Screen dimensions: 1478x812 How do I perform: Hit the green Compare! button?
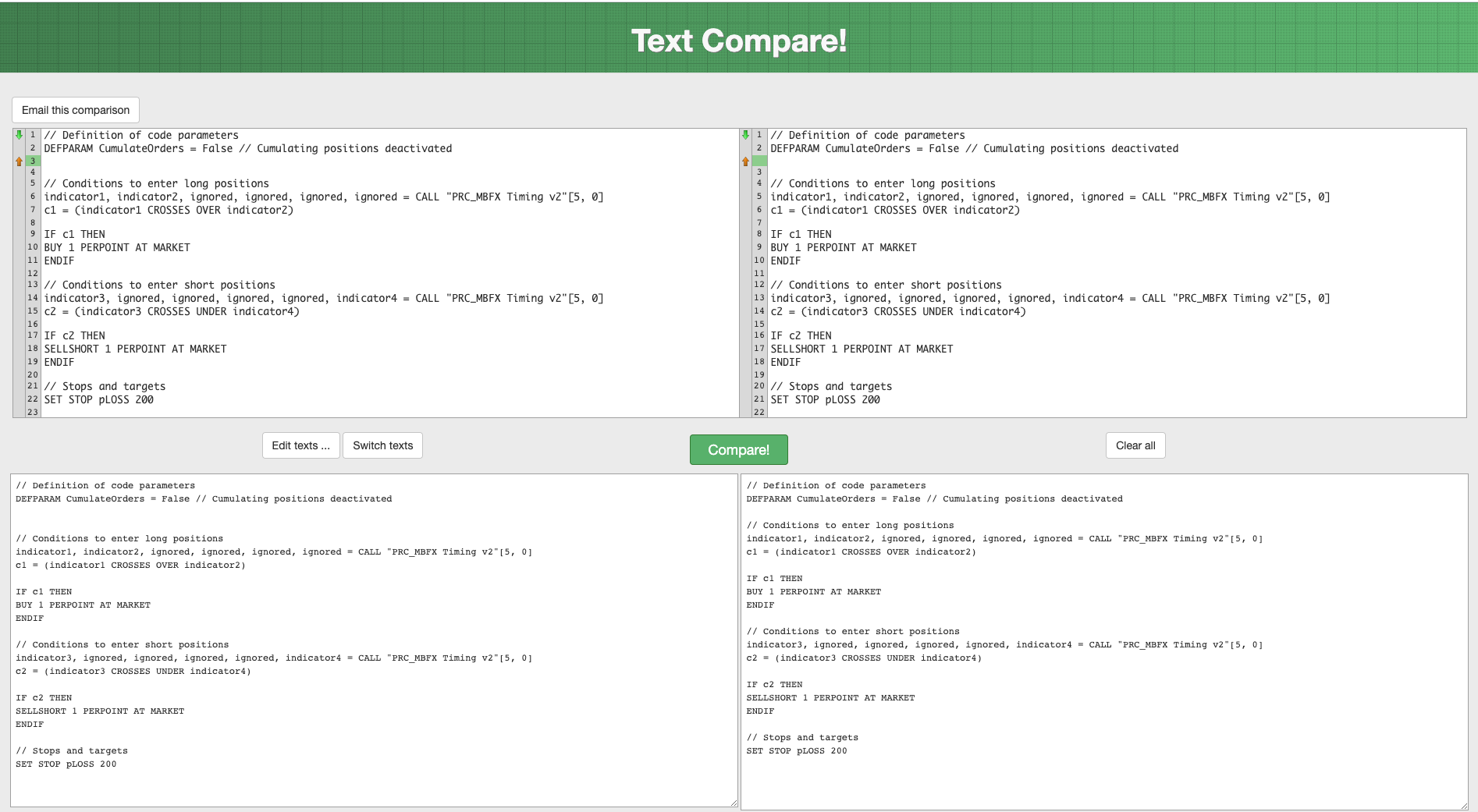point(738,449)
